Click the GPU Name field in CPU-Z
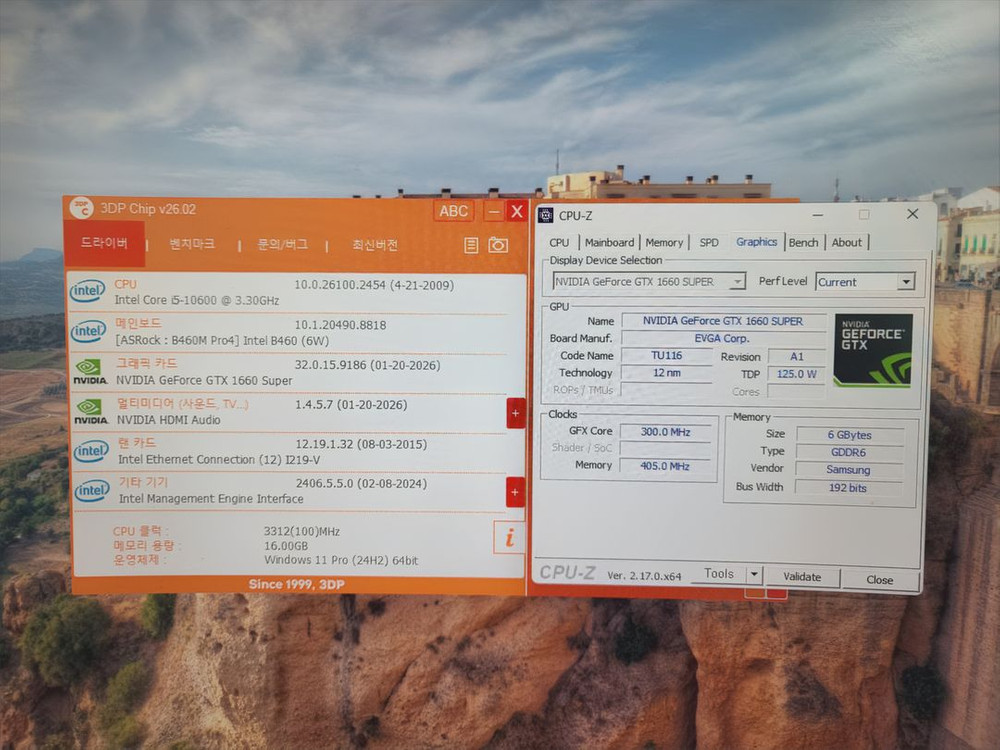 (723, 321)
